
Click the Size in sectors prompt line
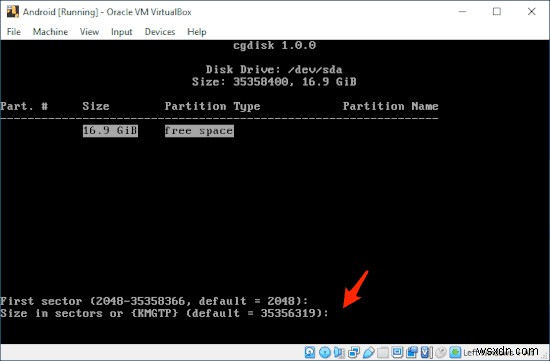[x=164, y=313]
